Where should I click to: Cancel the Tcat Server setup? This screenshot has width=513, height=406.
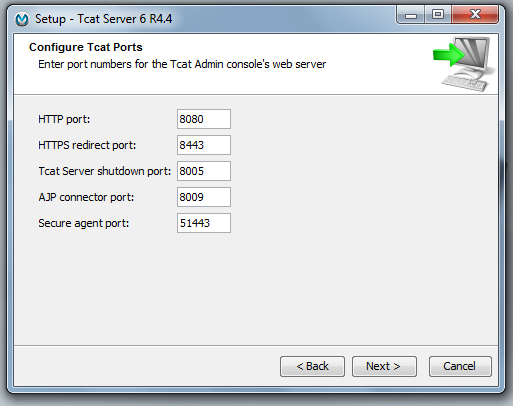click(x=460, y=366)
